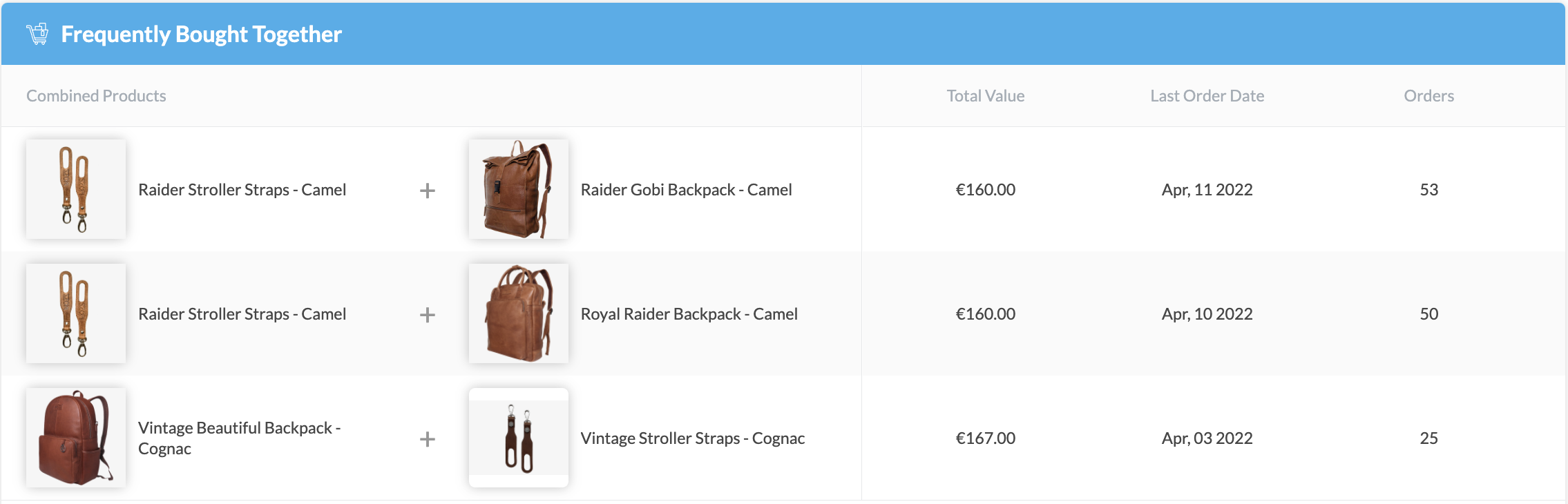The height and width of the screenshot is (504, 1568).
Task: Open the "Royal Raider Backpack - Camel" product name
Action: (x=689, y=314)
